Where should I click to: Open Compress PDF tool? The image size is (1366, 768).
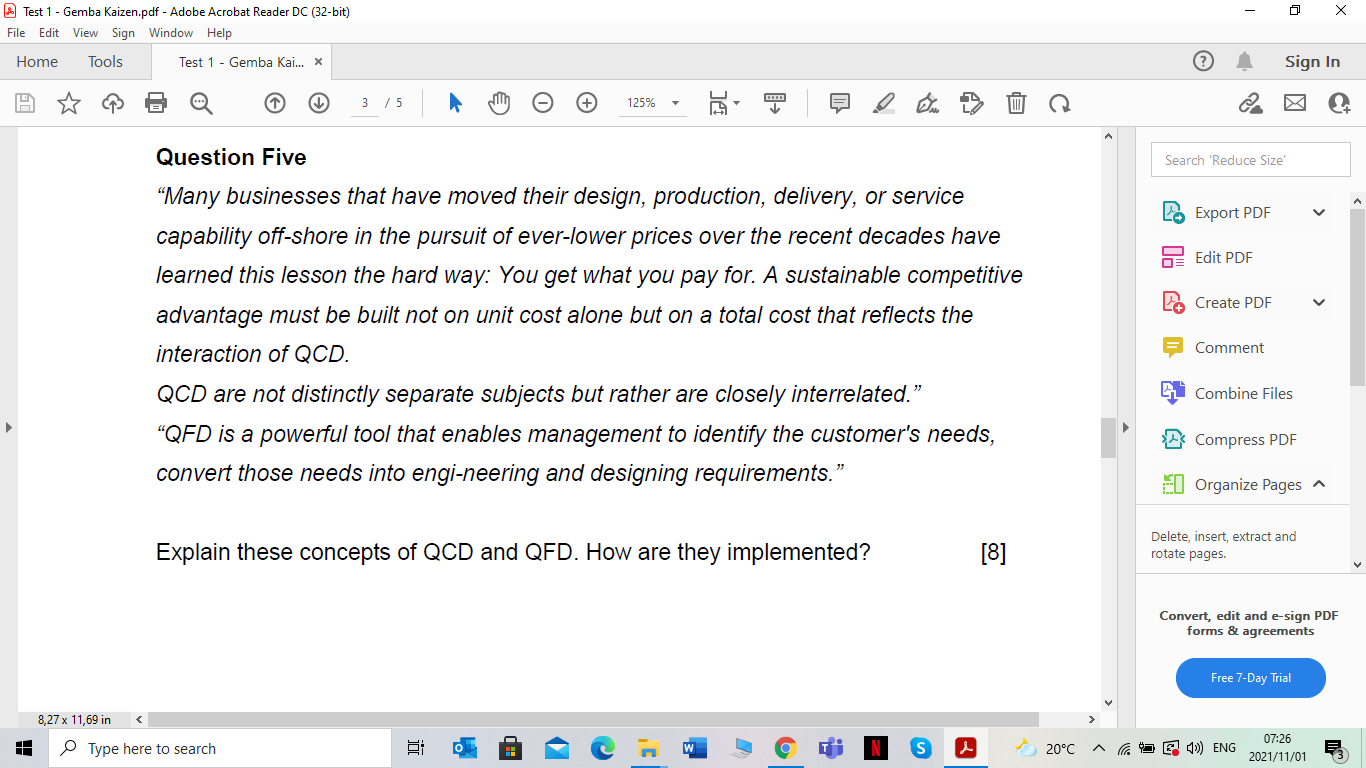1242,439
